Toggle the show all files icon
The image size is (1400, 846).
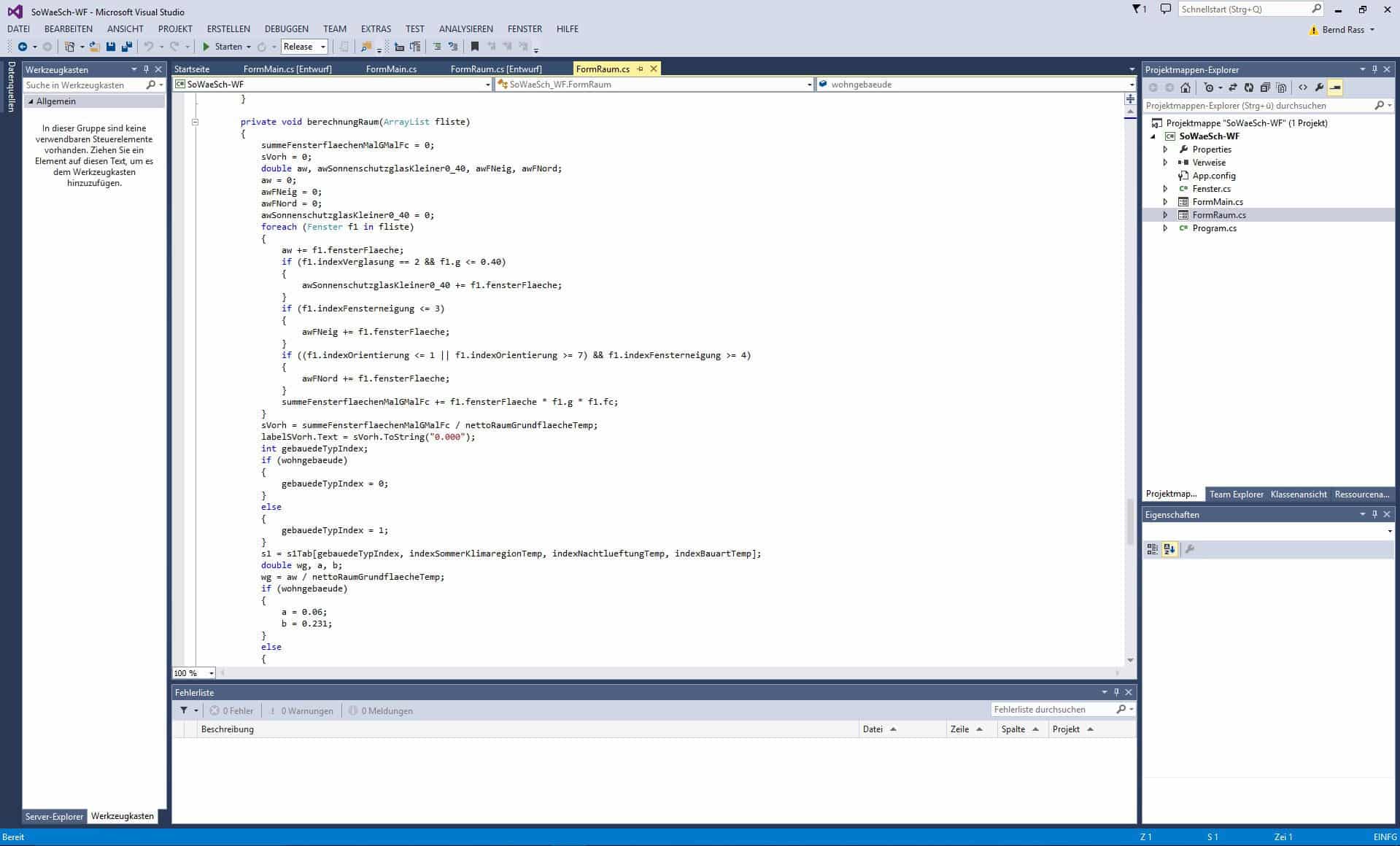1281,88
